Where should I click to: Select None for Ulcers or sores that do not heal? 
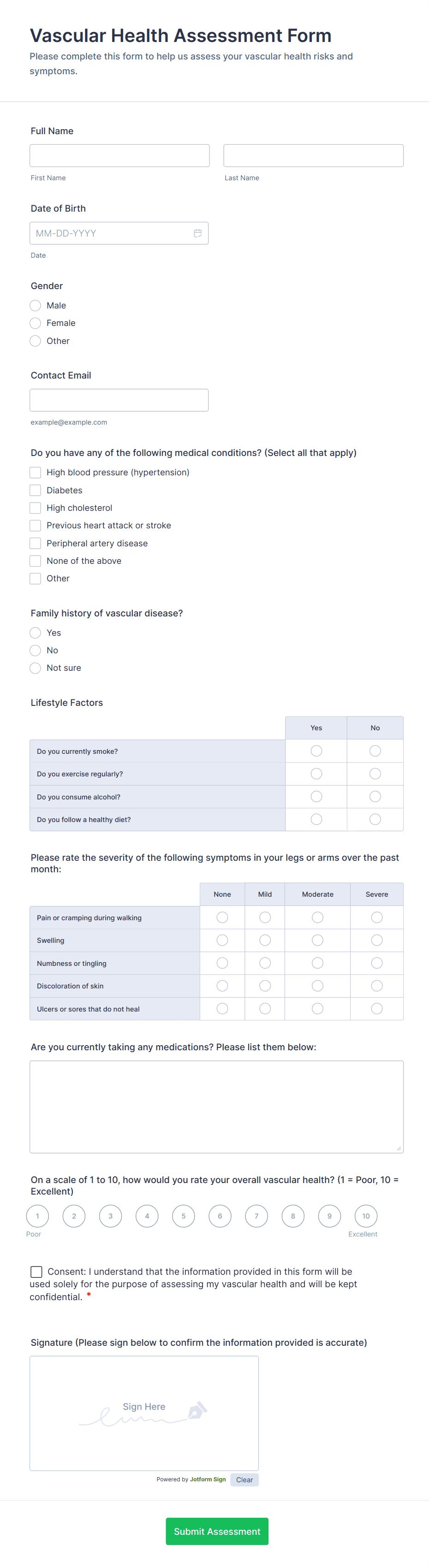[222, 1009]
